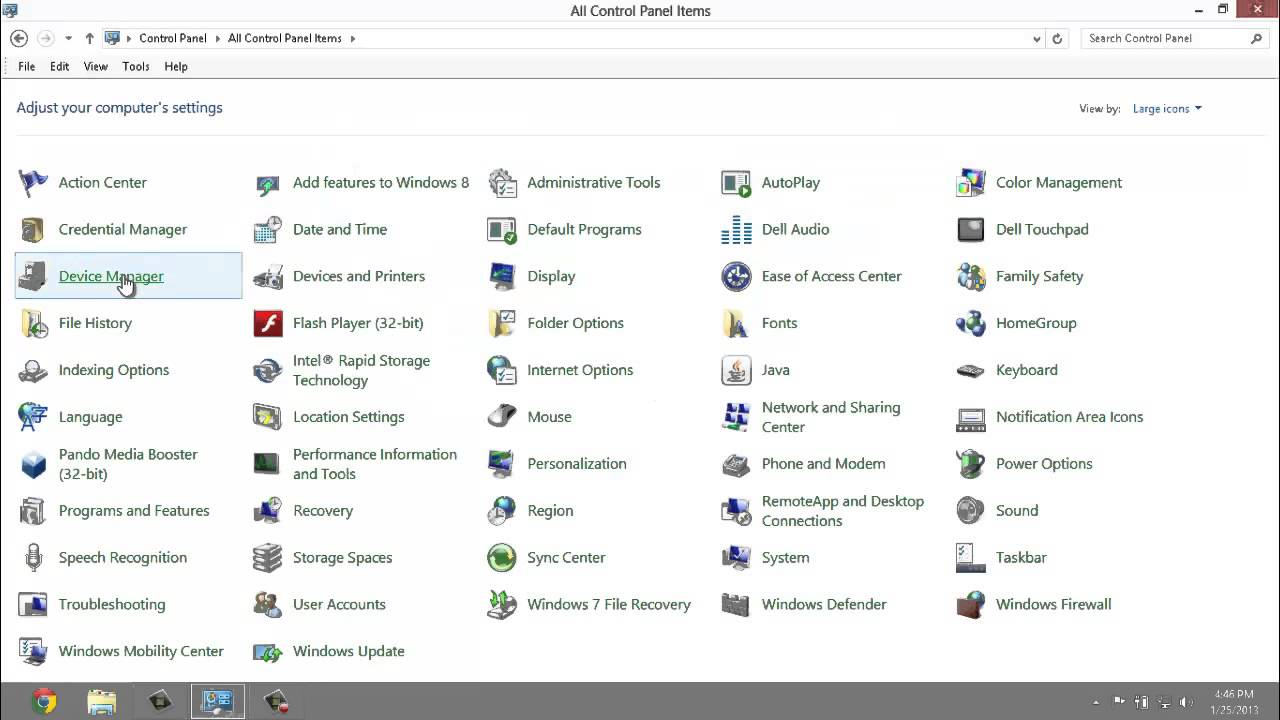
Task: Open File Explorer from taskbar
Action: [102, 702]
